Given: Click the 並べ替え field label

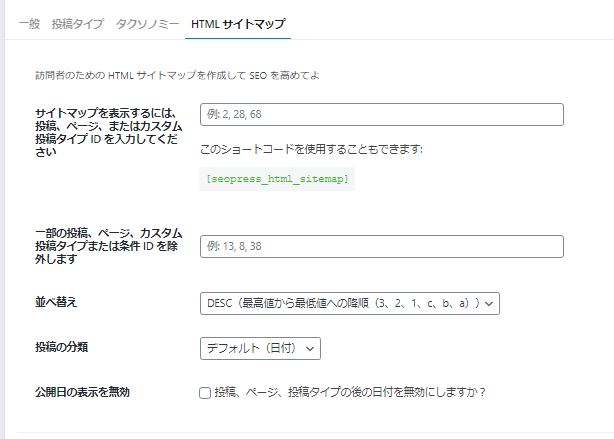Looking at the screenshot, I should click(x=56, y=302).
